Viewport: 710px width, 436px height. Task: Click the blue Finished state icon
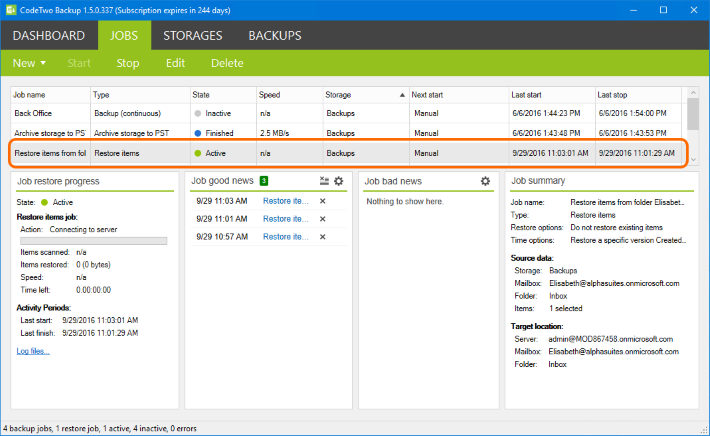(x=197, y=133)
